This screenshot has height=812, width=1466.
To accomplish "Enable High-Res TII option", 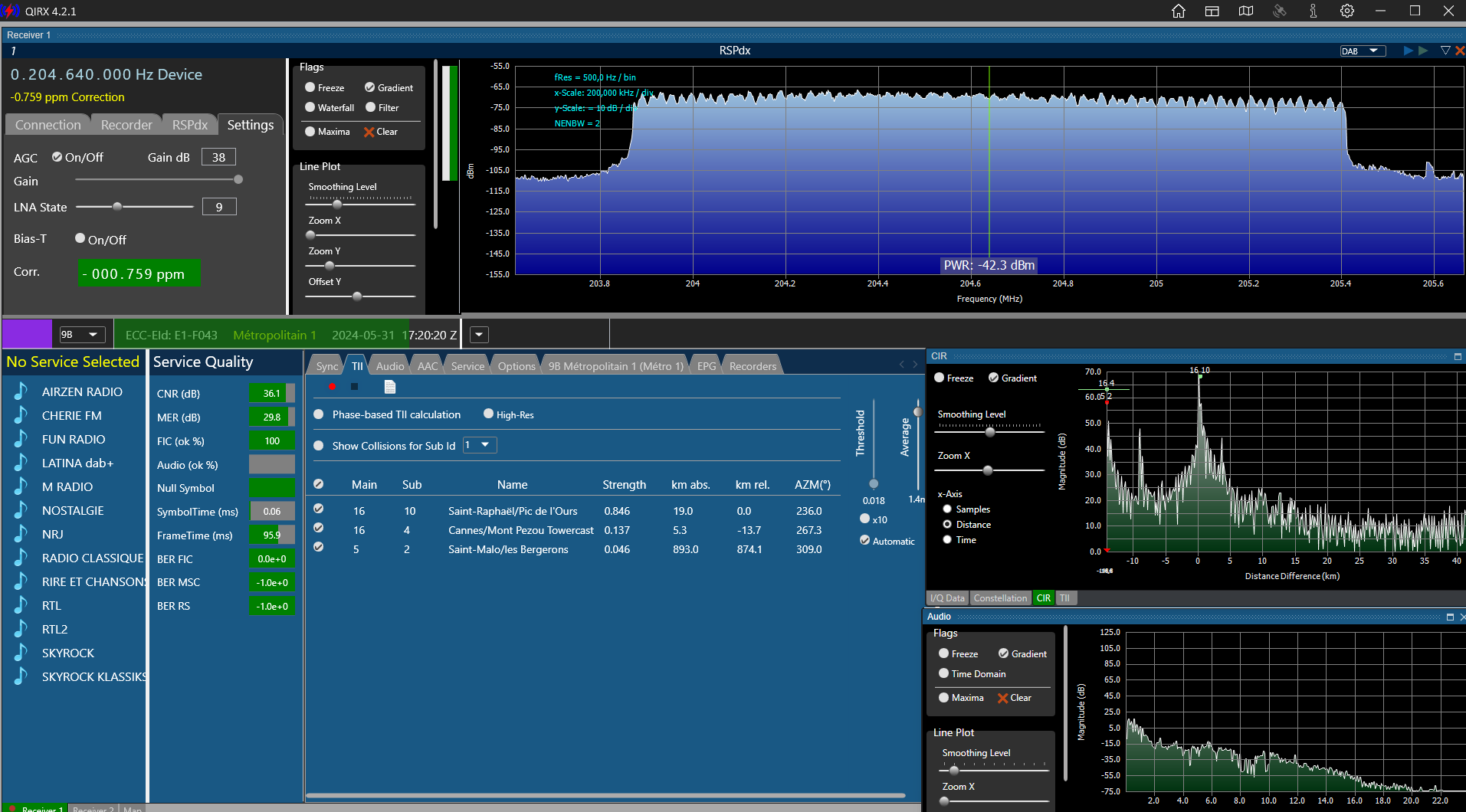I will tap(488, 414).
